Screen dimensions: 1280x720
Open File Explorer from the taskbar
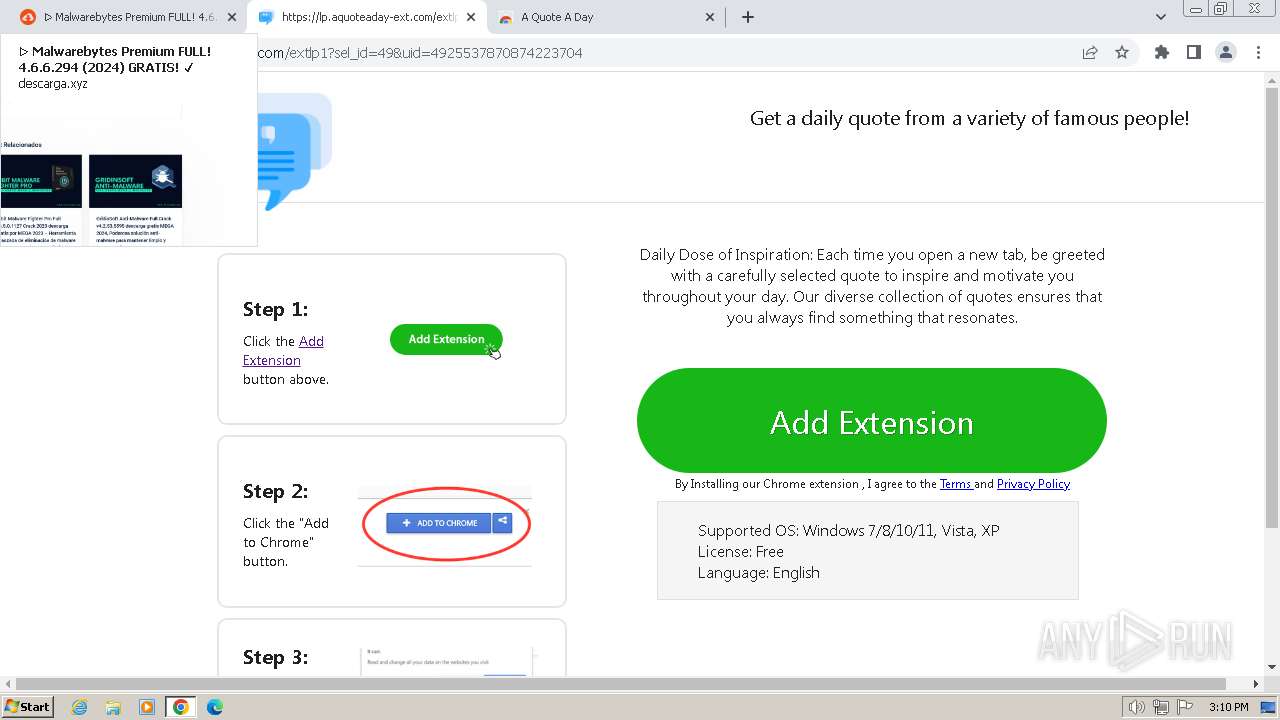click(113, 707)
